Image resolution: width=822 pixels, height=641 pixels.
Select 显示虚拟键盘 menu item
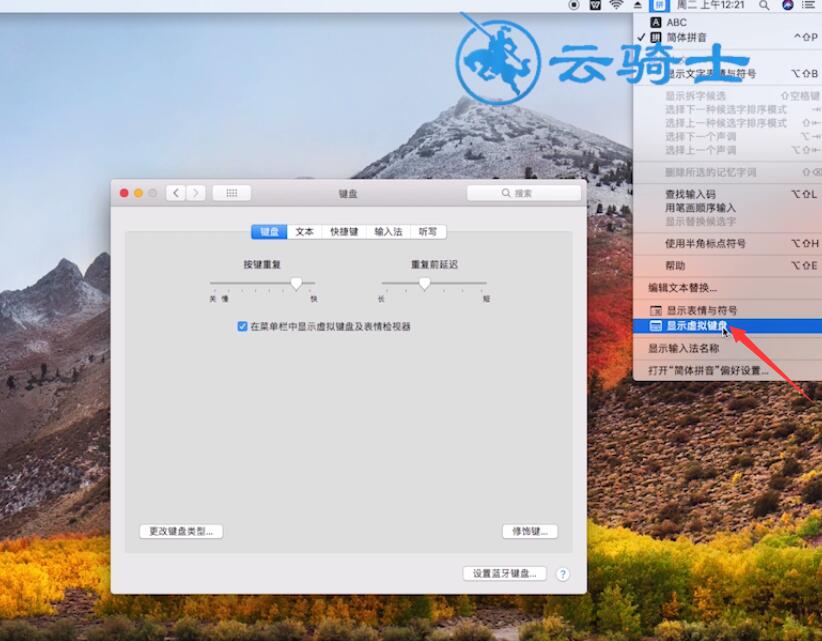coord(728,326)
